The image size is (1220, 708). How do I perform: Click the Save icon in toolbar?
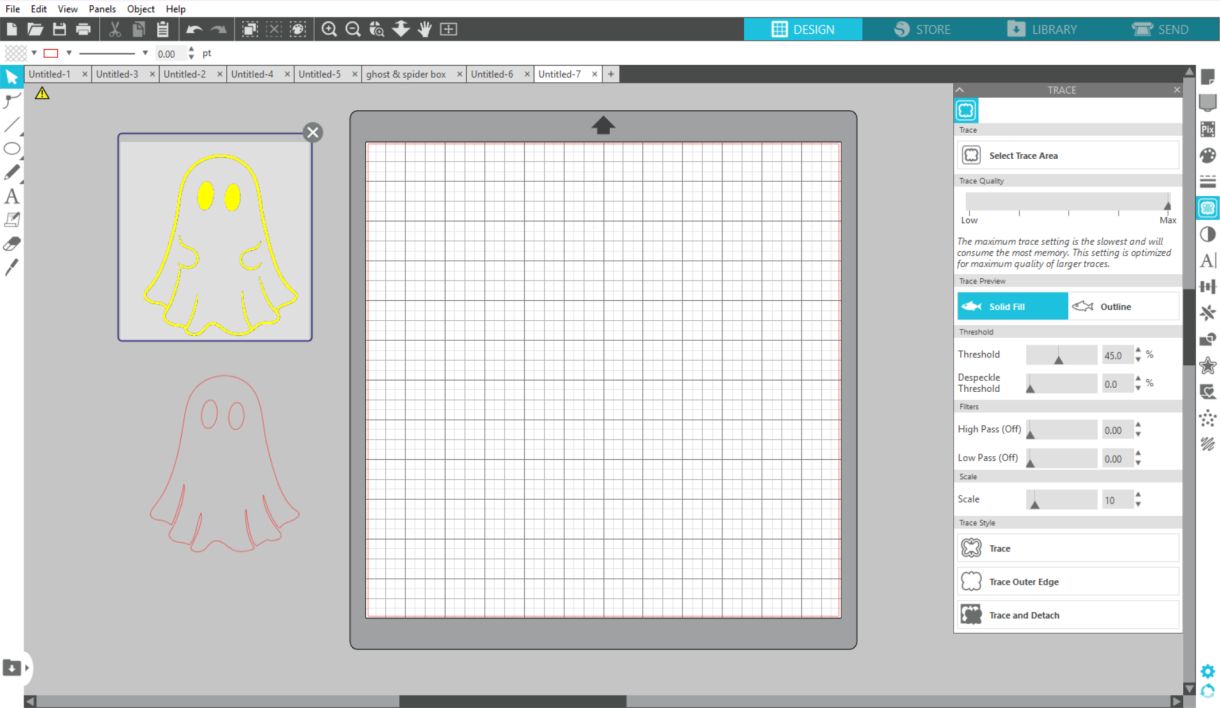coord(60,30)
